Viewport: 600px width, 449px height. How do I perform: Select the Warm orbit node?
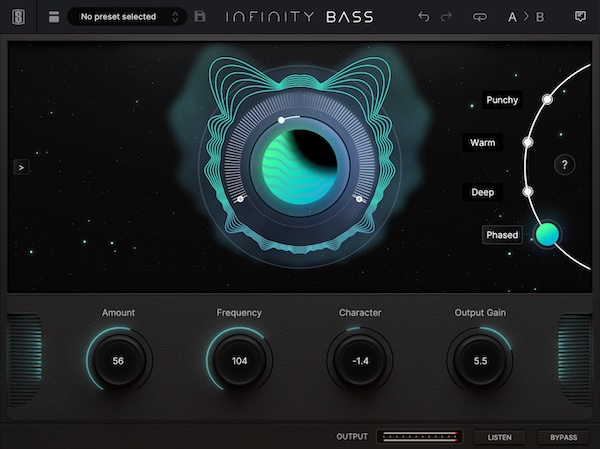(x=528, y=142)
